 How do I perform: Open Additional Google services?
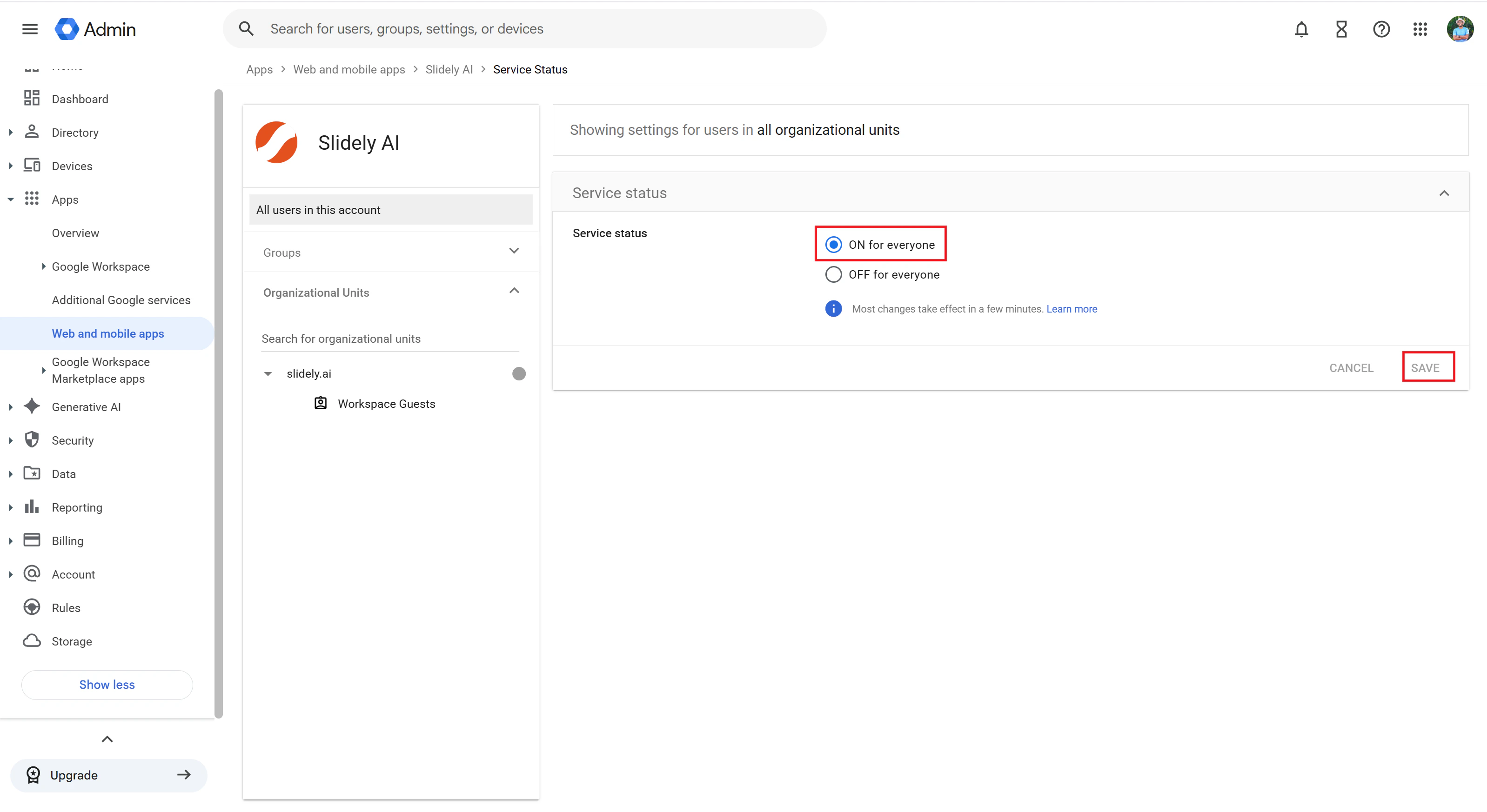tap(121, 300)
